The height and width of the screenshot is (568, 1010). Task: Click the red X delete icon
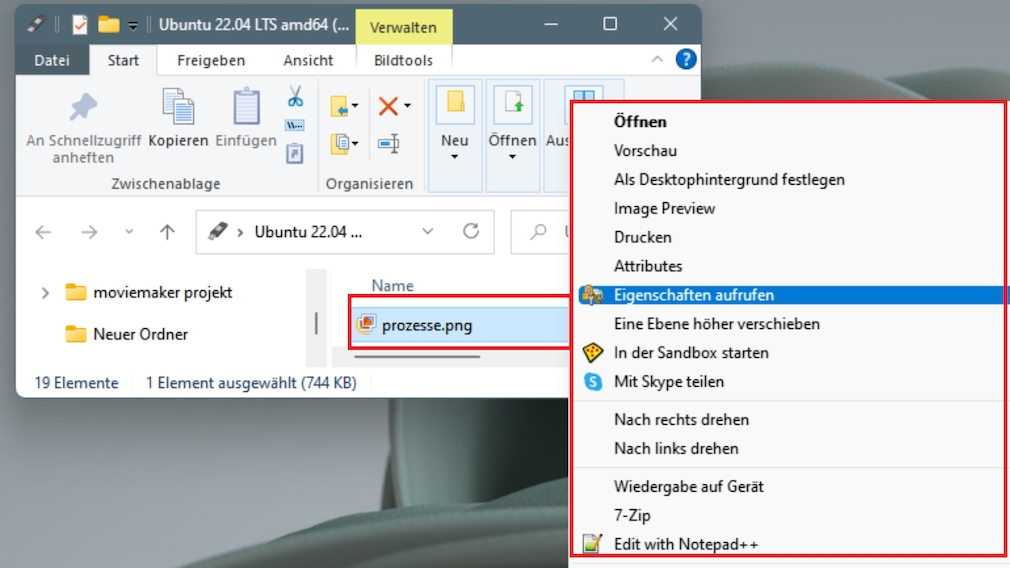(388, 106)
